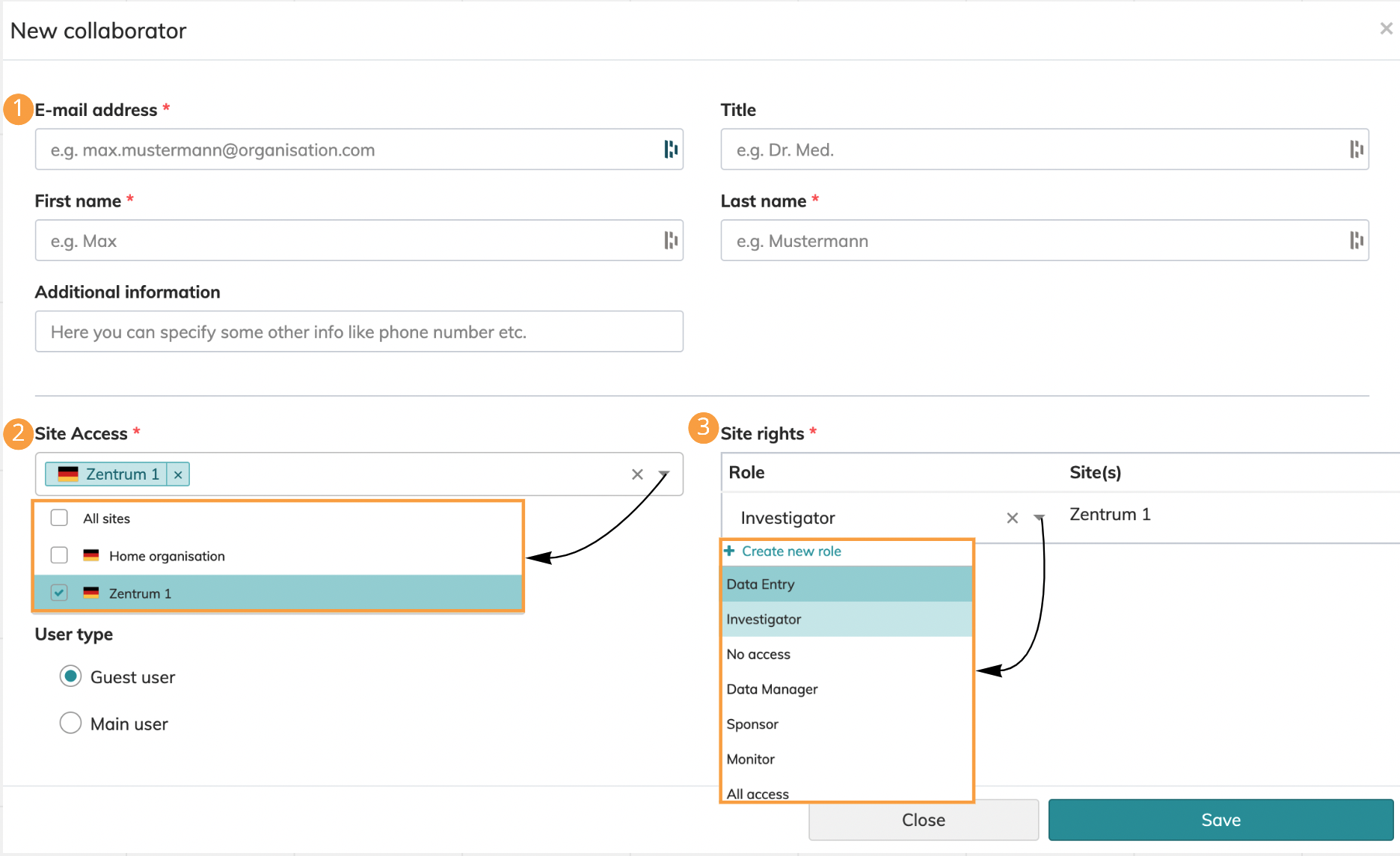
Task: Click the Create new role link
Action: [790, 551]
